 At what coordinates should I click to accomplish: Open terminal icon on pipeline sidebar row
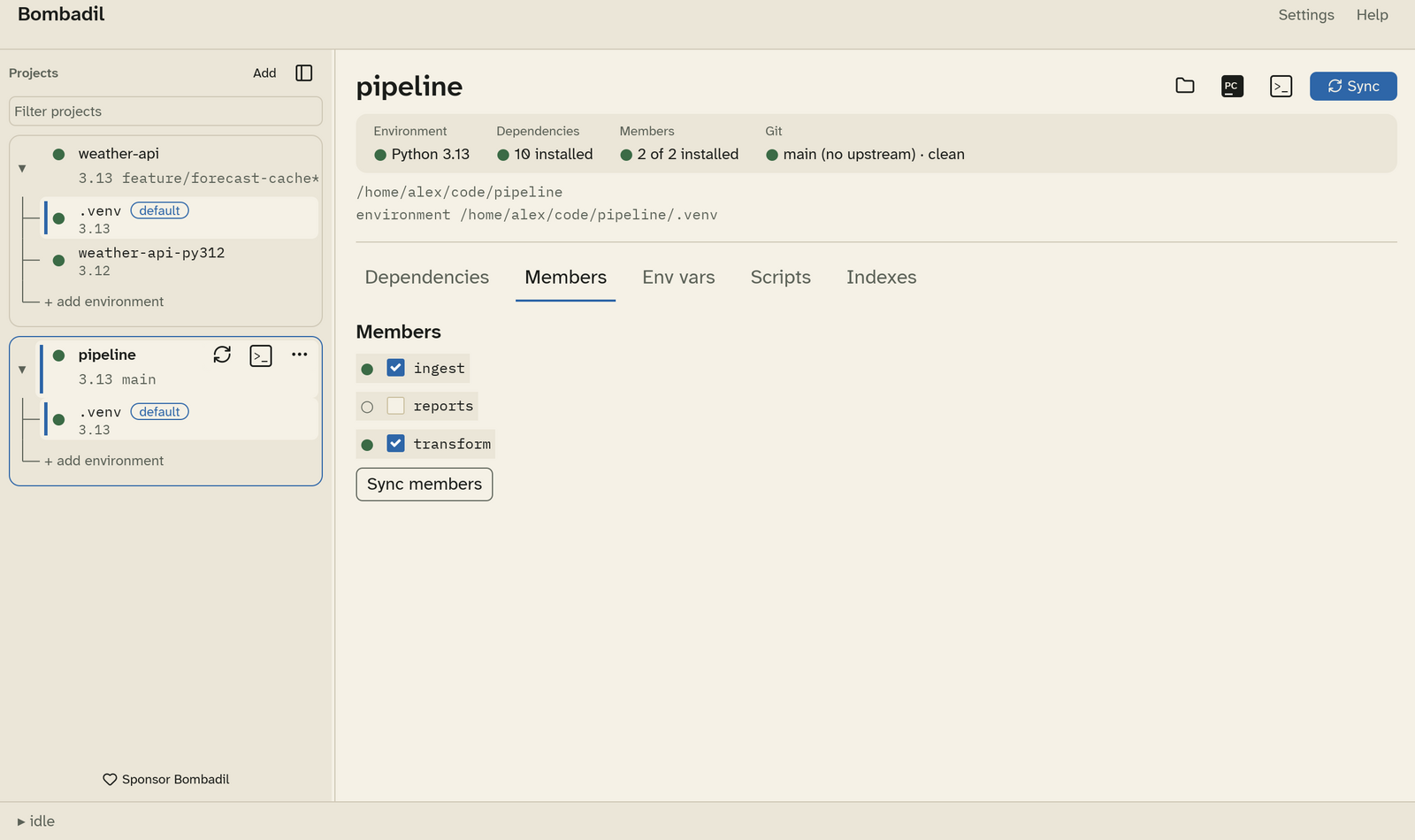261,355
